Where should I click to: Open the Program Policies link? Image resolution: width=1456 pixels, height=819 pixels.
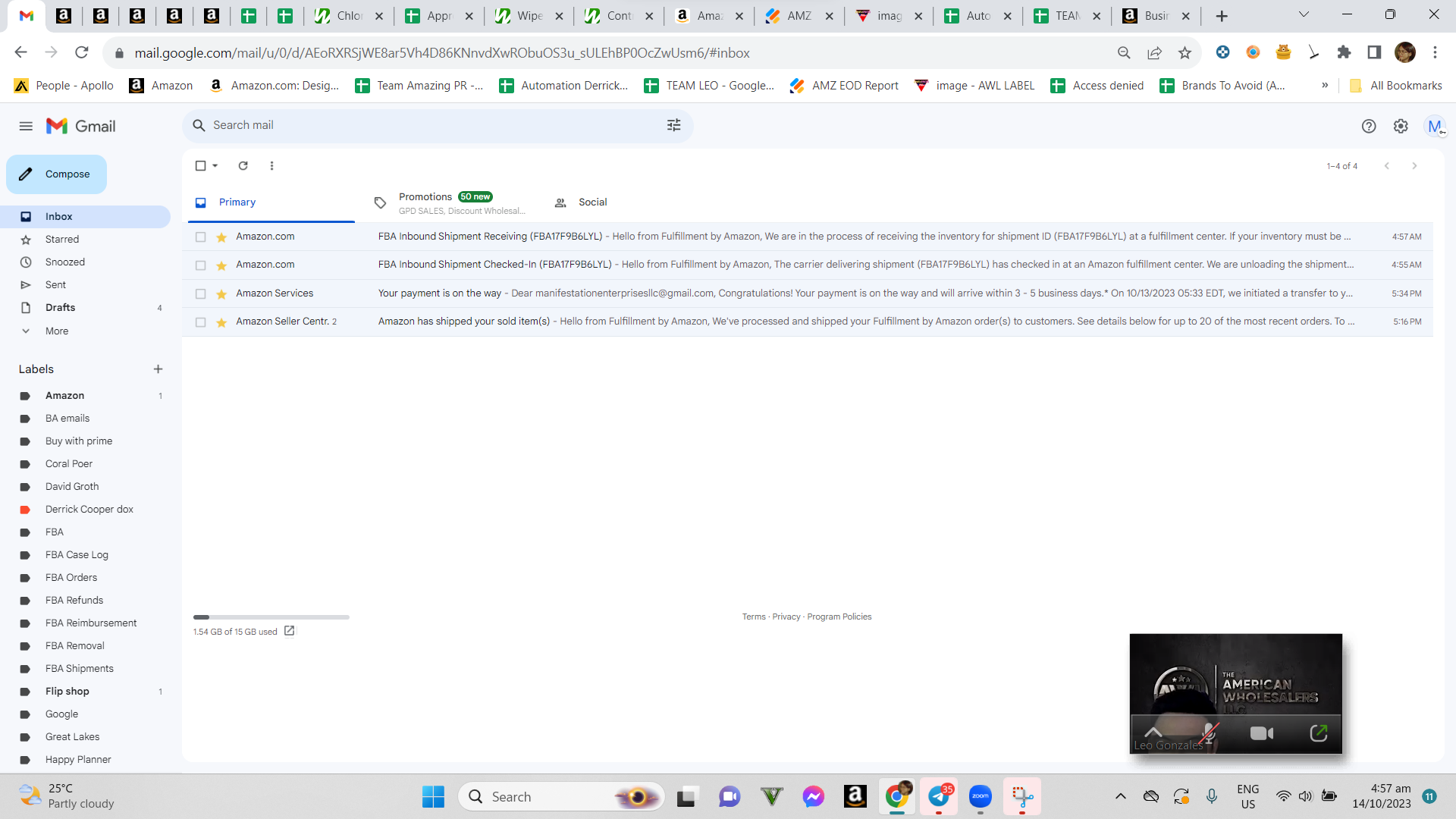pos(839,617)
